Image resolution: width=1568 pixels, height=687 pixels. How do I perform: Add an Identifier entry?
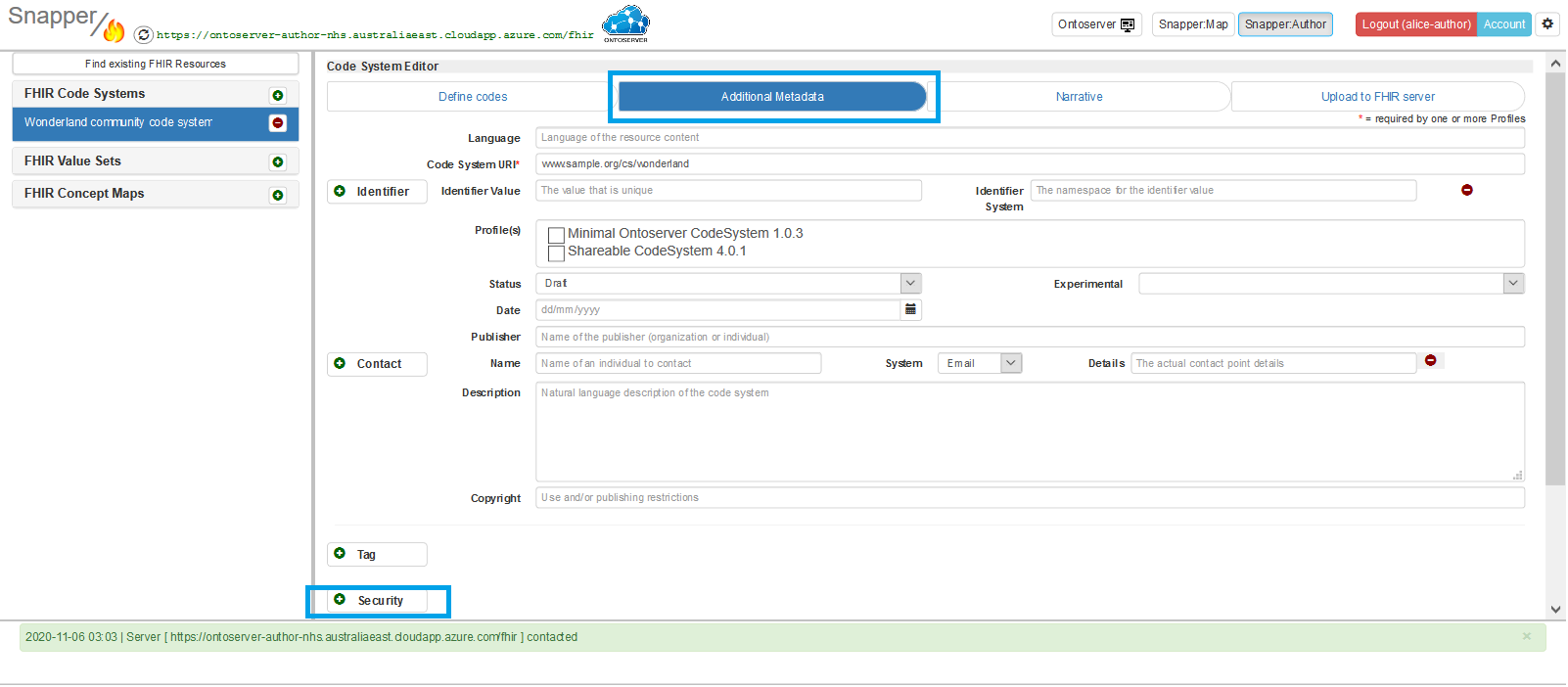point(377,192)
